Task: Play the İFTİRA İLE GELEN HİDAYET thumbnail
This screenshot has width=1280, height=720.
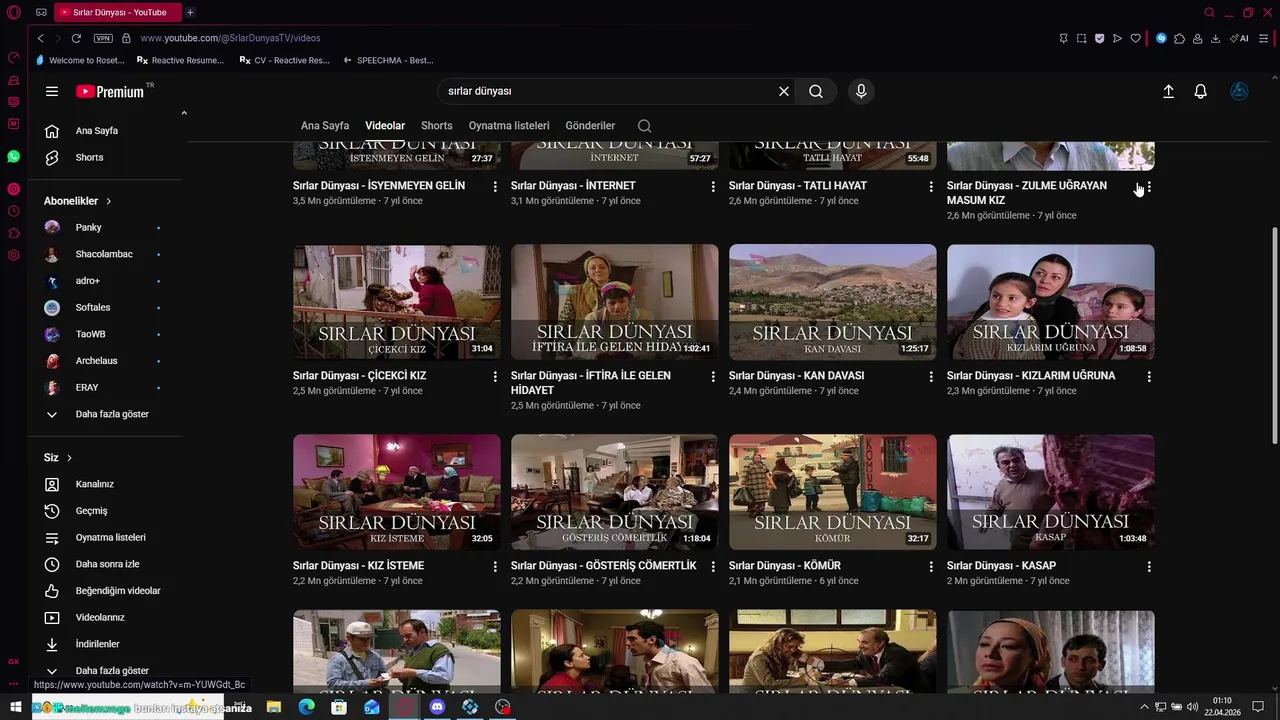Action: coord(615,302)
